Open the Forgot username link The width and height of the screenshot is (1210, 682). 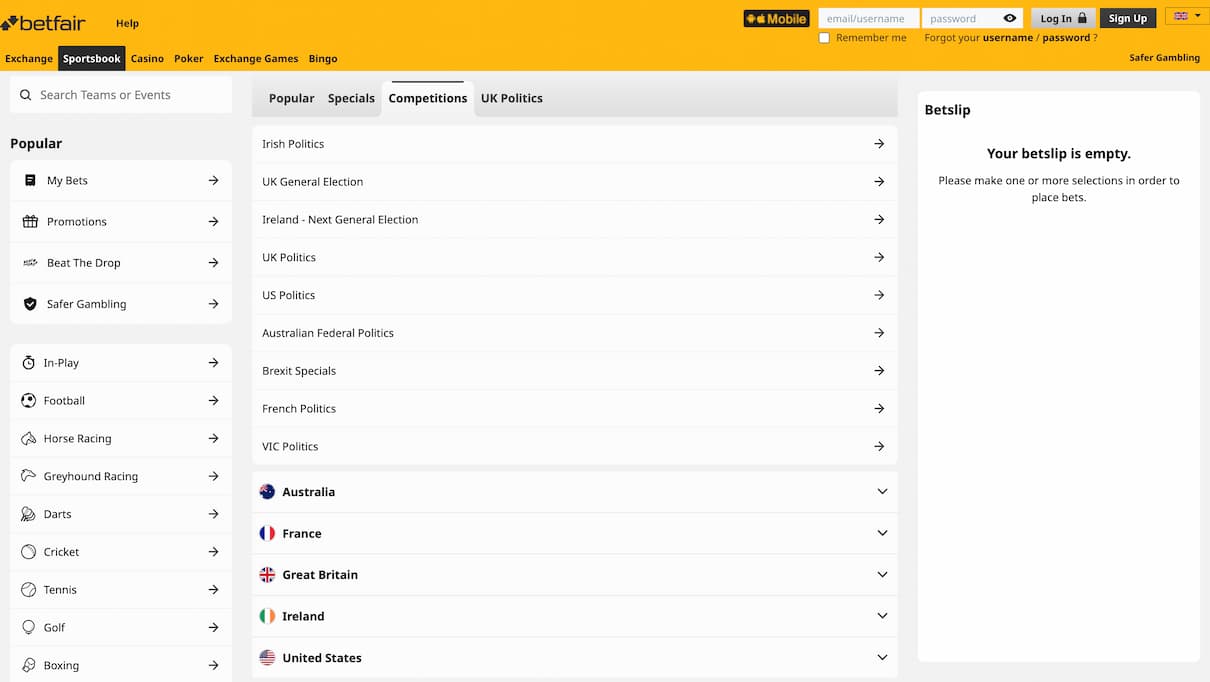1000,37
